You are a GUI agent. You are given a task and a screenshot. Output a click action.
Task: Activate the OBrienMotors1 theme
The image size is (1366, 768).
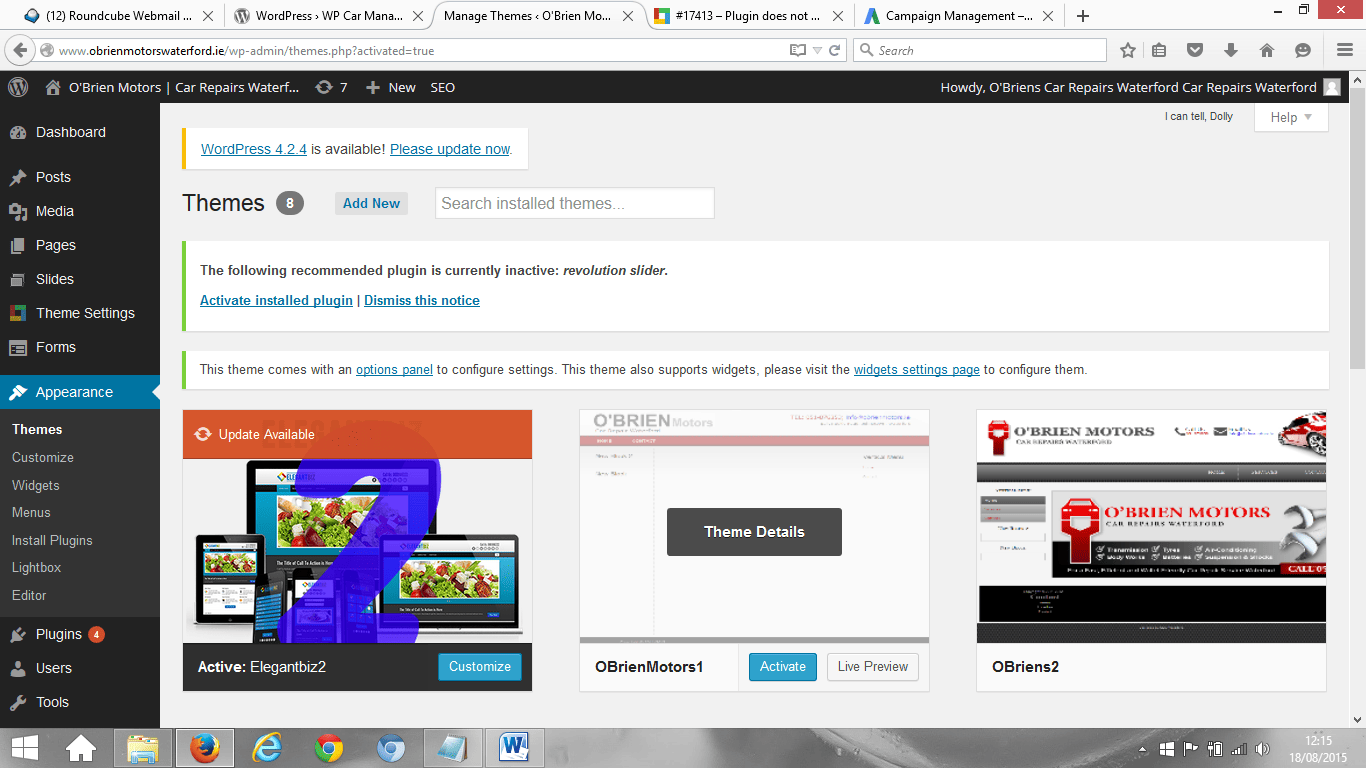[782, 667]
